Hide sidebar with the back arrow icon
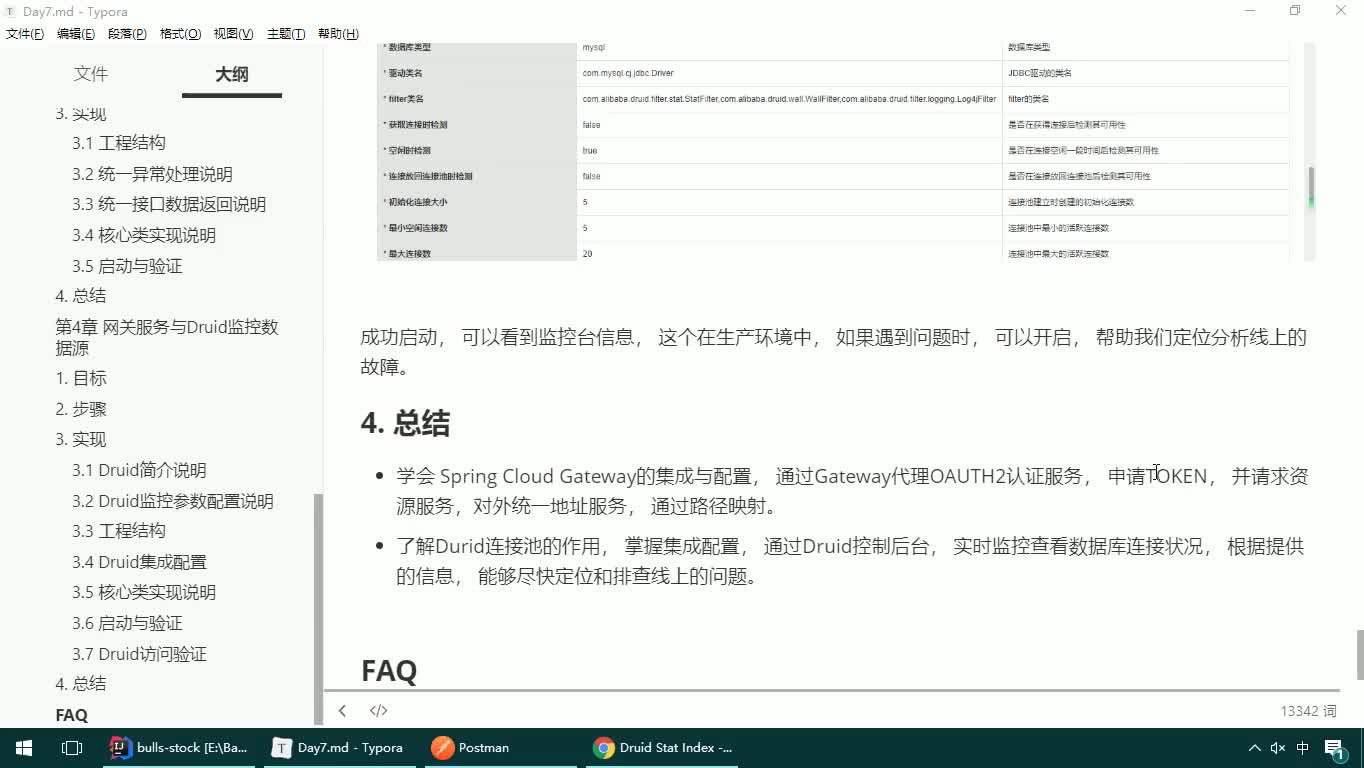The height and width of the screenshot is (768, 1364). 342,711
